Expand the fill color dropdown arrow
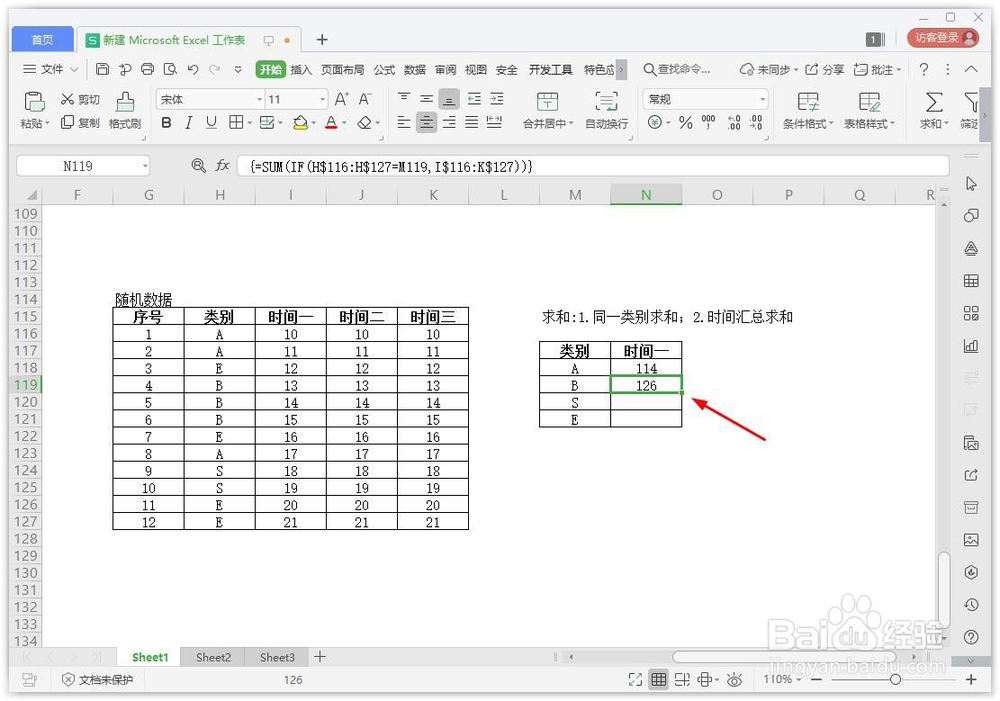The height and width of the screenshot is (701, 1000). 314,122
